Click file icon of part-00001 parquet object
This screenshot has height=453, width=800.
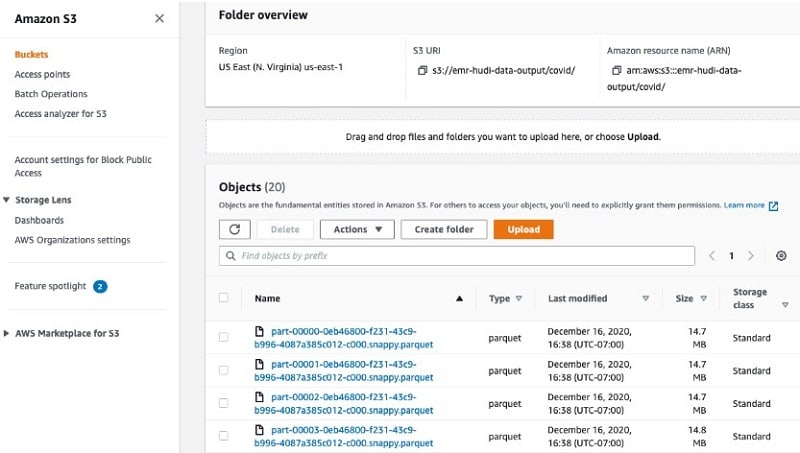pyautogui.click(x=259, y=364)
